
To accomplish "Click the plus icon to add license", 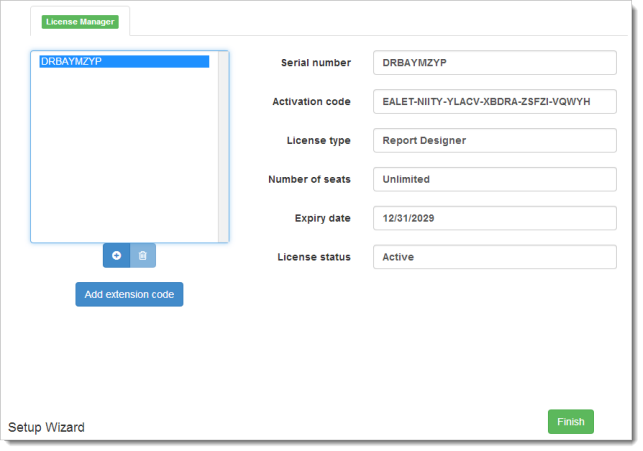I will pos(116,256).
